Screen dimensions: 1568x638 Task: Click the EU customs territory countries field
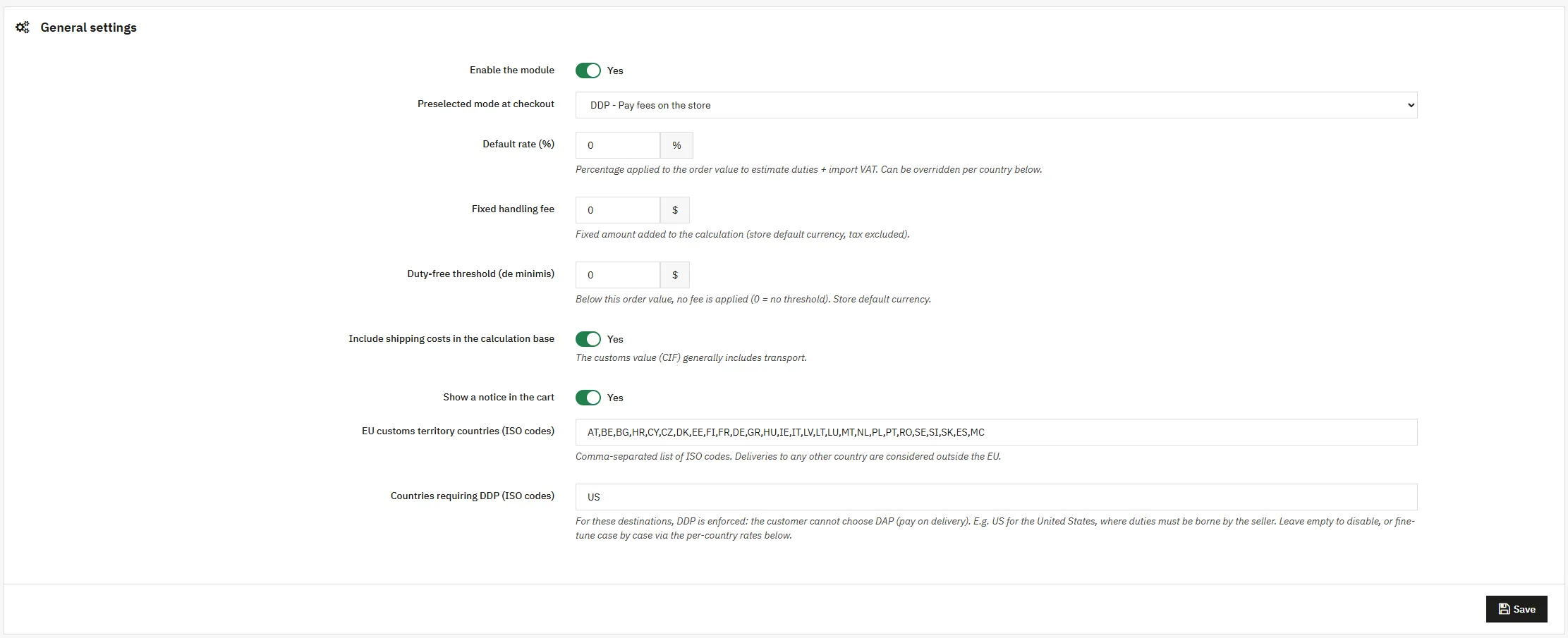(x=996, y=432)
